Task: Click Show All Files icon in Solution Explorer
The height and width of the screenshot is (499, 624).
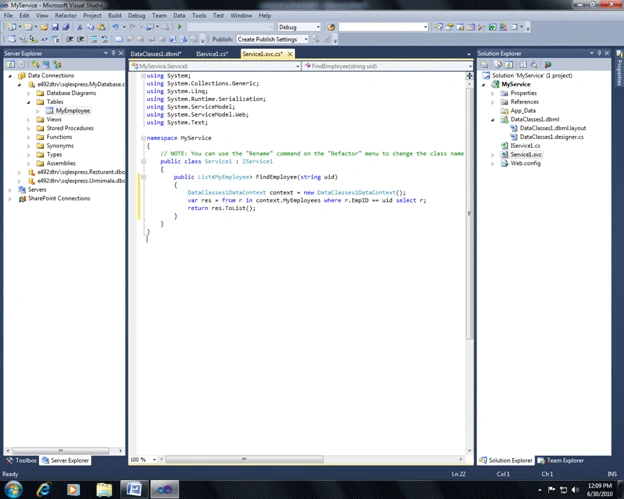Action: pos(498,64)
